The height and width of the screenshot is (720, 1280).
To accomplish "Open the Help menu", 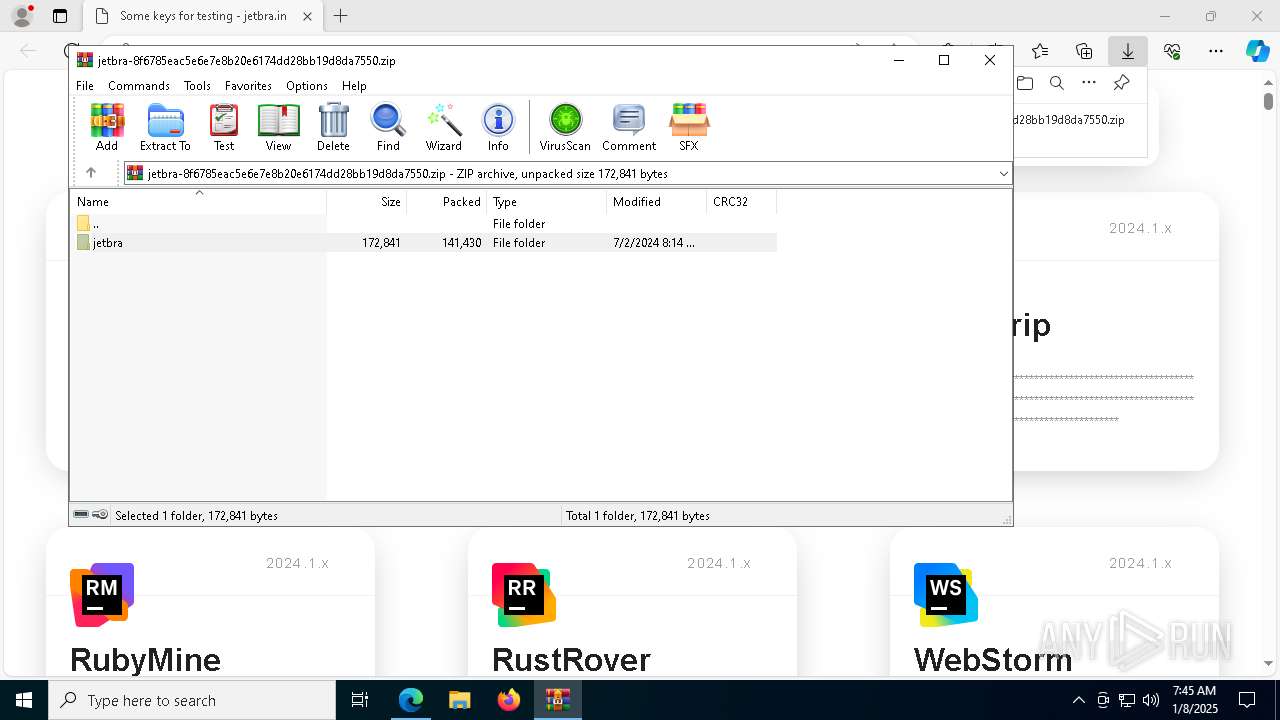I will pyautogui.click(x=354, y=86).
